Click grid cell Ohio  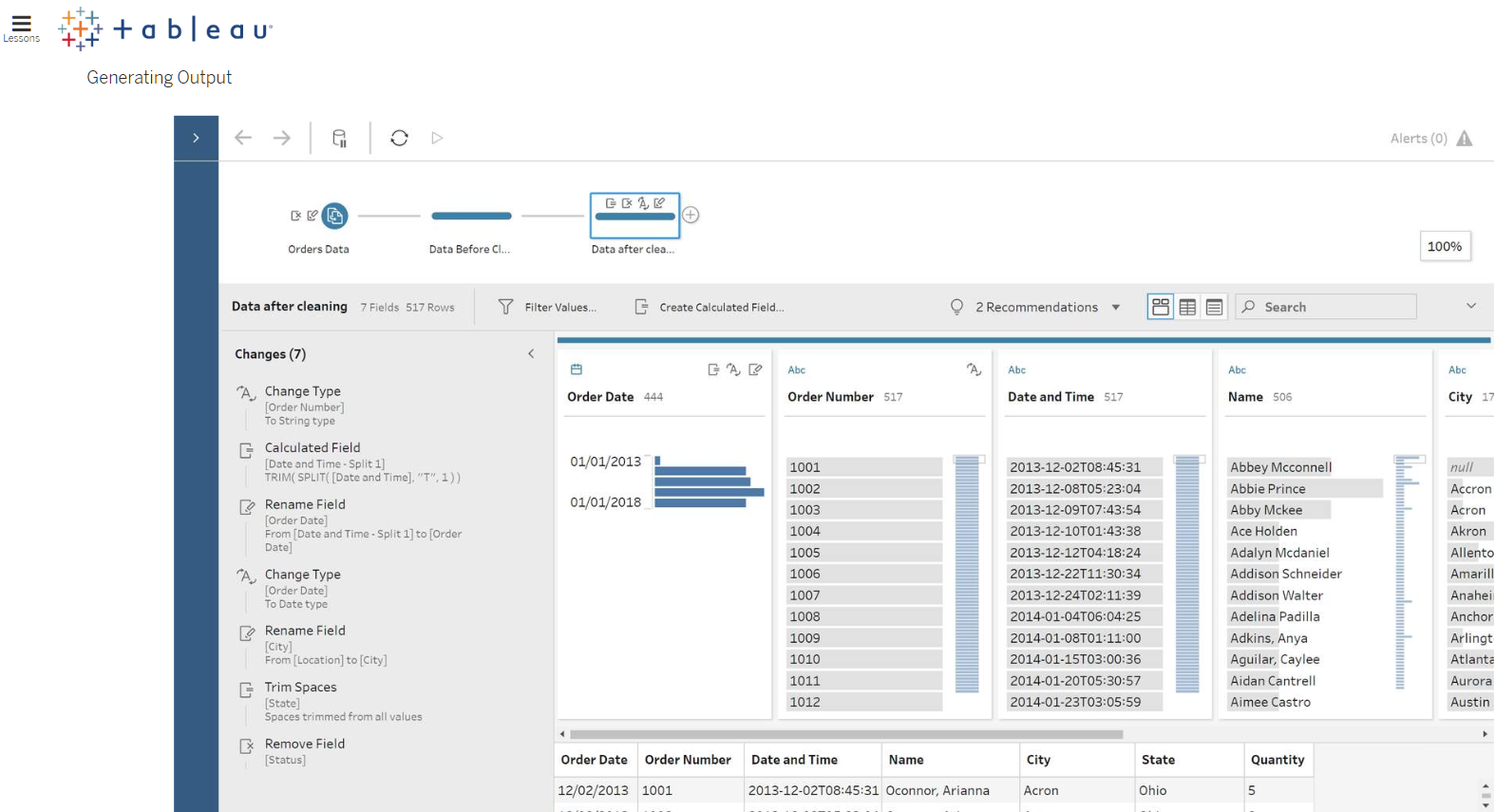click(x=1189, y=790)
